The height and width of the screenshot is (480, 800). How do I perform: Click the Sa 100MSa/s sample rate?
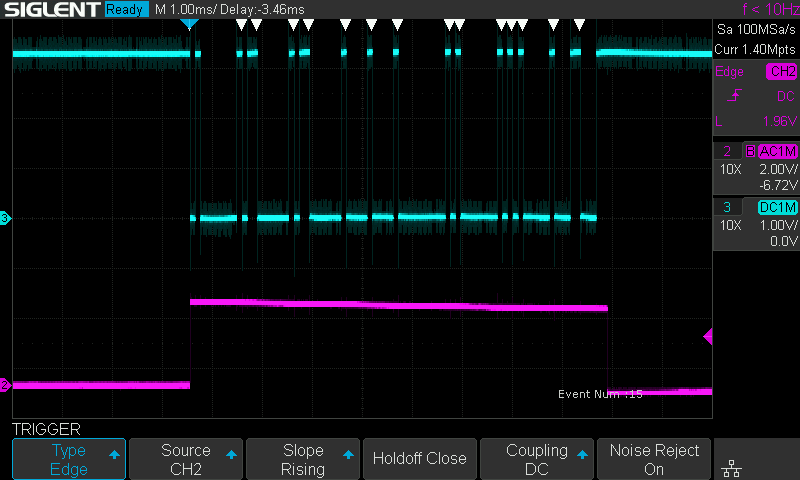(x=756, y=30)
